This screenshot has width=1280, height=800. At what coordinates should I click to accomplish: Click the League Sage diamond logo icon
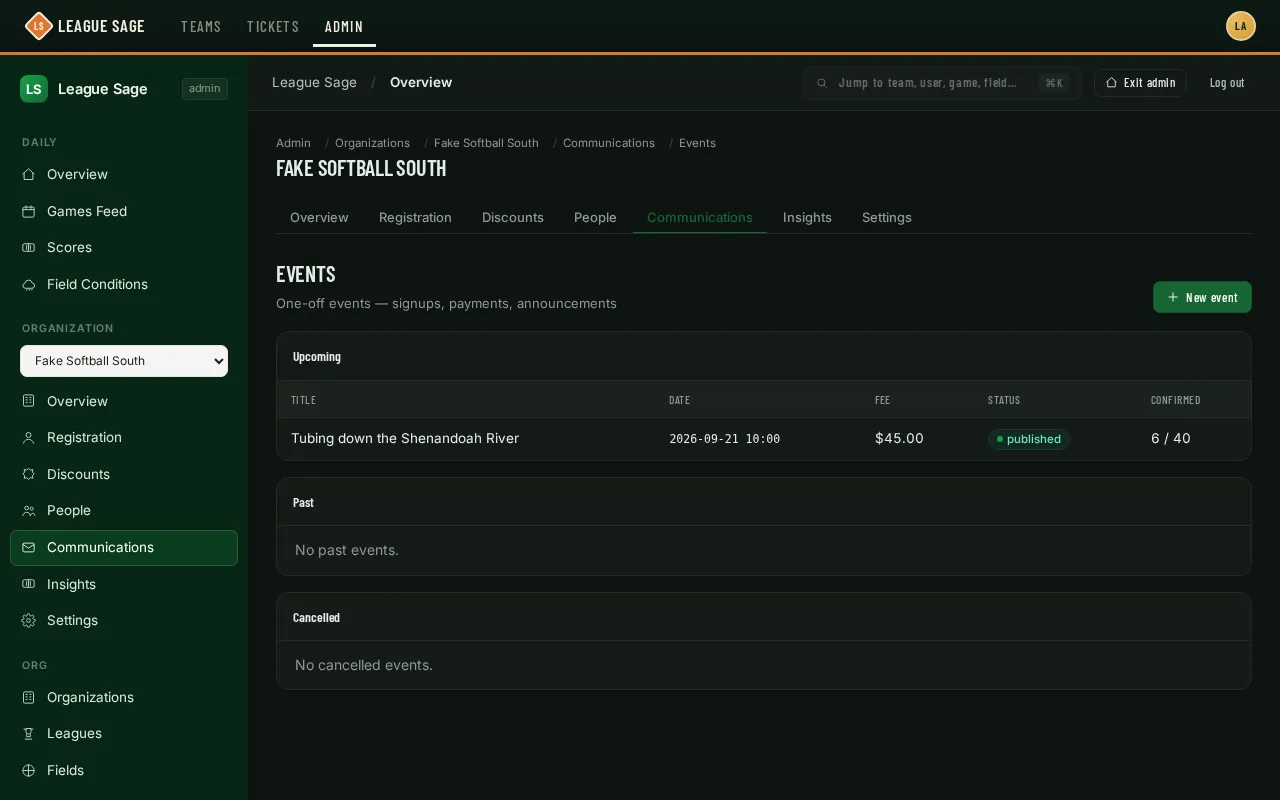(x=38, y=26)
